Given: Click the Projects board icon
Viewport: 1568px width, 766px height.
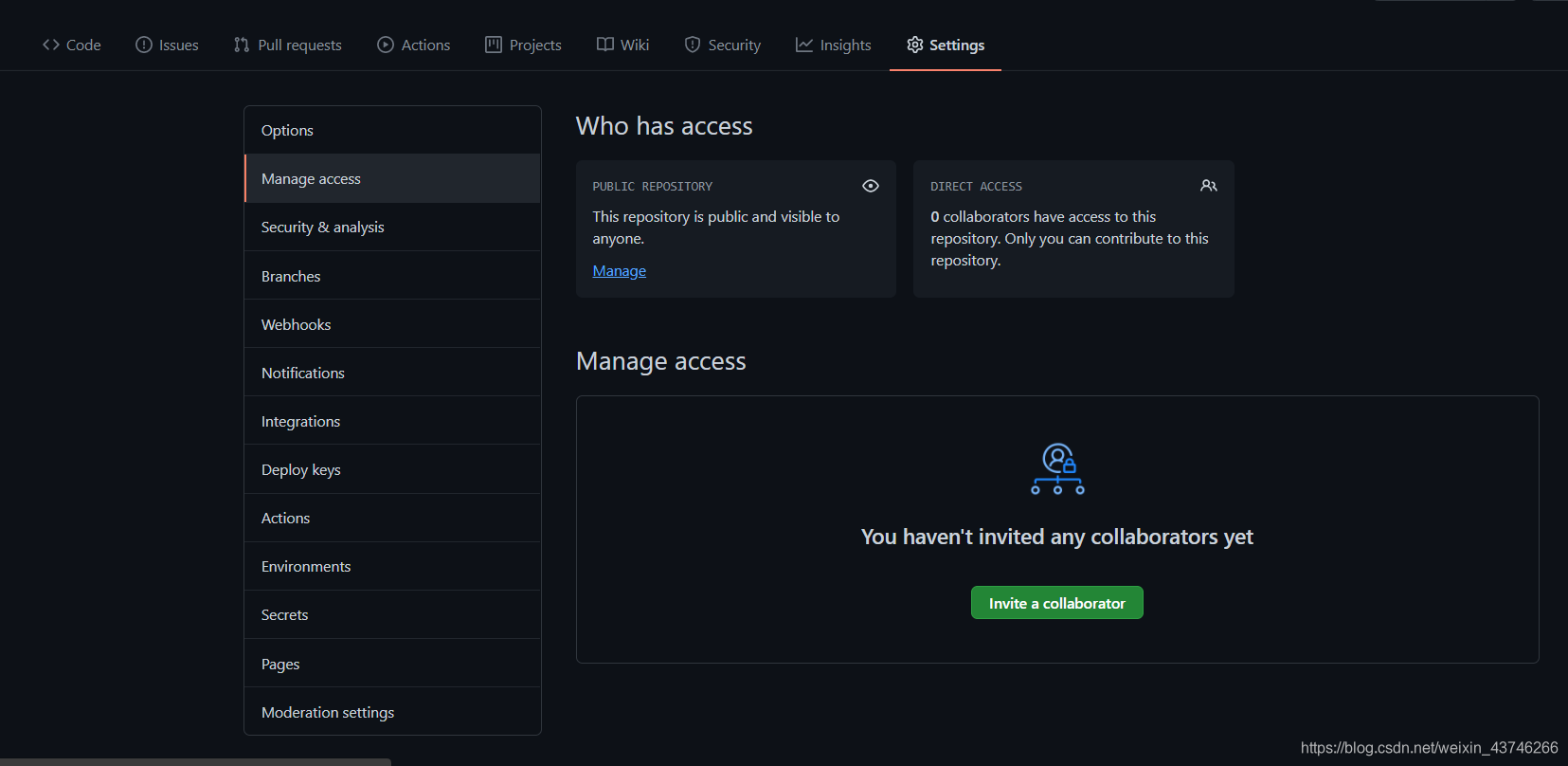Looking at the screenshot, I should (x=494, y=45).
